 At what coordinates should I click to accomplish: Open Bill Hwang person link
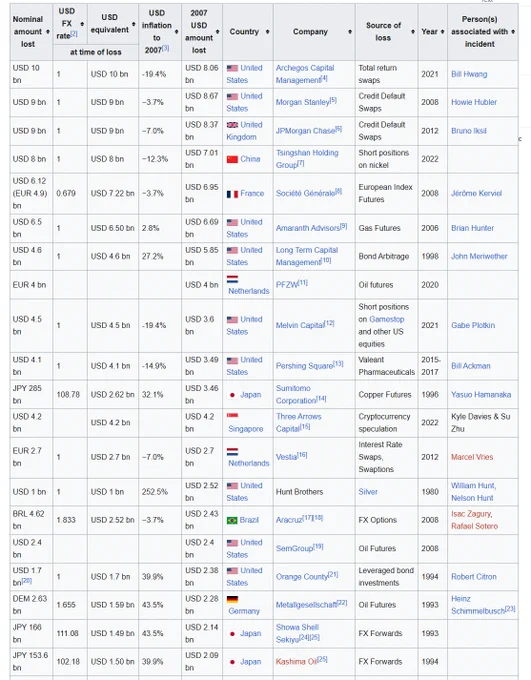pyautogui.click(x=469, y=74)
